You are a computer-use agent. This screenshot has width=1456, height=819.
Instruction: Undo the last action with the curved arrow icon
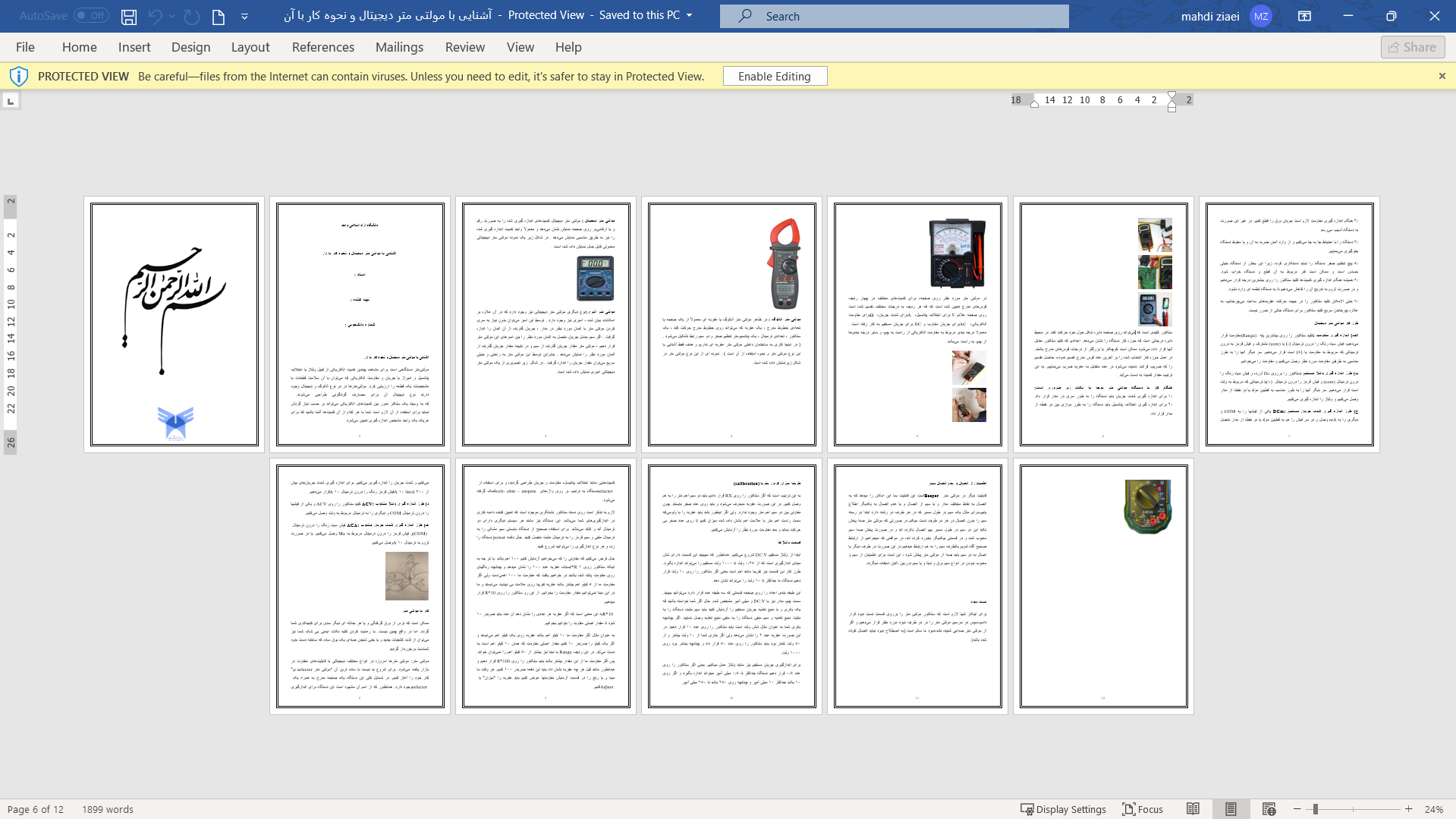155,16
